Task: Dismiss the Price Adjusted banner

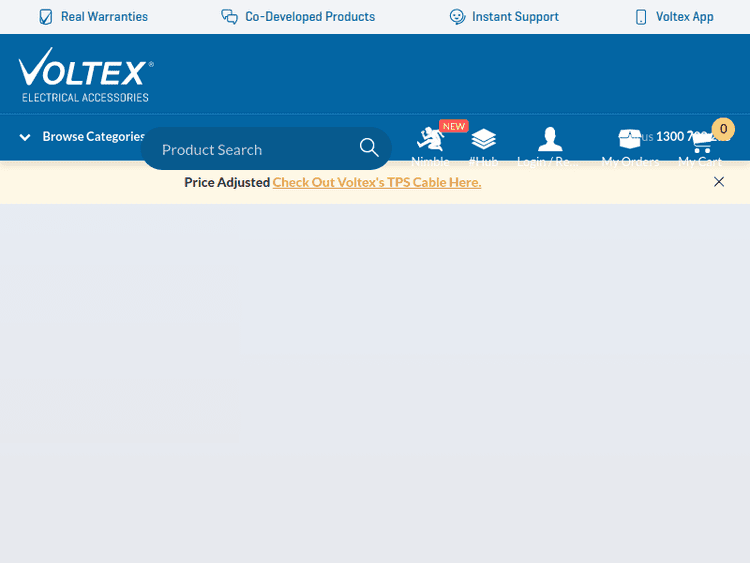Action: tap(719, 182)
